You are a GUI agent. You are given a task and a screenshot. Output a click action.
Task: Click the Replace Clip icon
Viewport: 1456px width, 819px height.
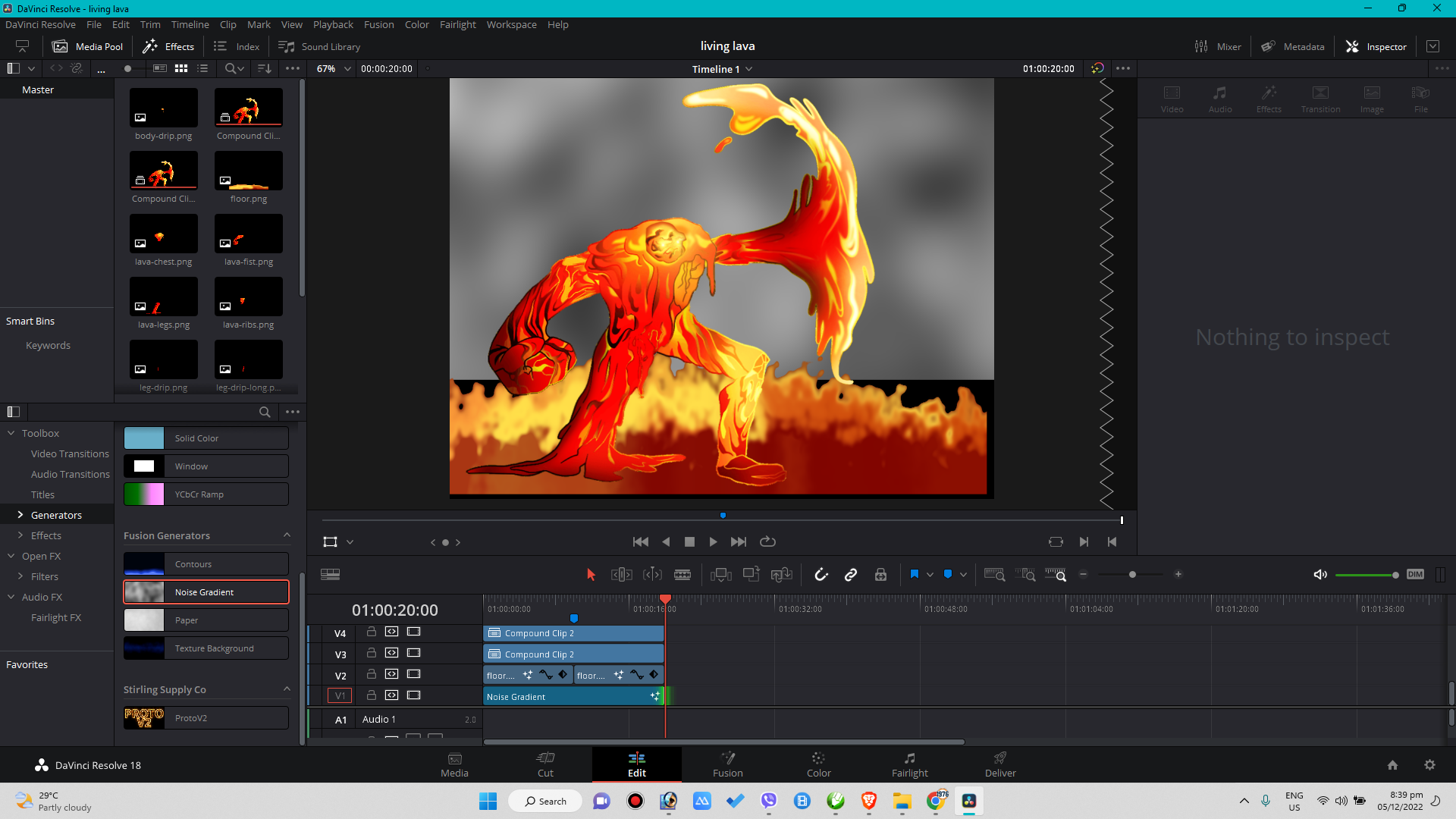[782, 575]
